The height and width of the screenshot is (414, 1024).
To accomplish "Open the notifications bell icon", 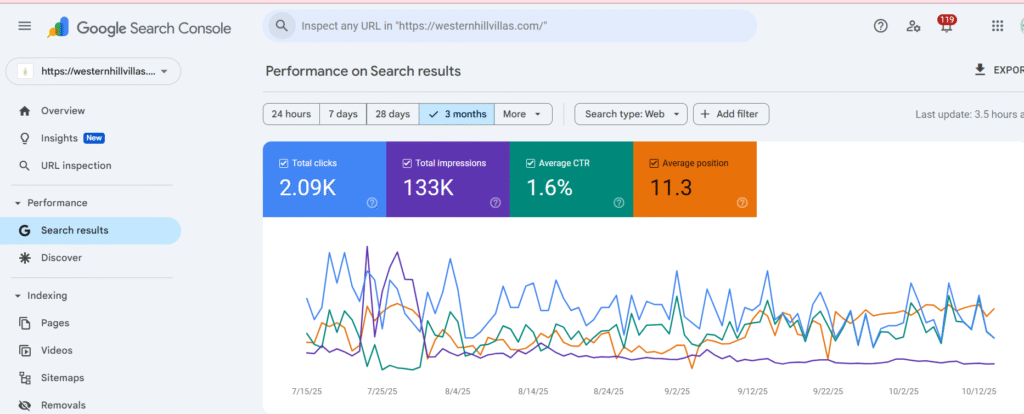I will (x=945, y=27).
